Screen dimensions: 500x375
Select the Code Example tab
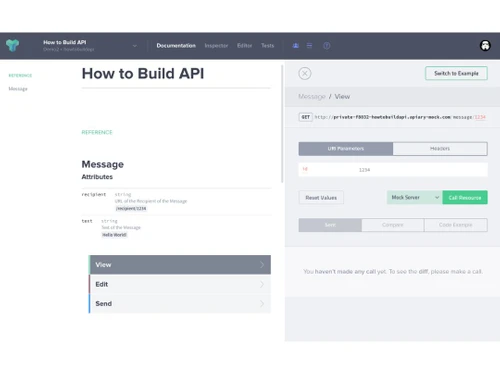click(456, 225)
